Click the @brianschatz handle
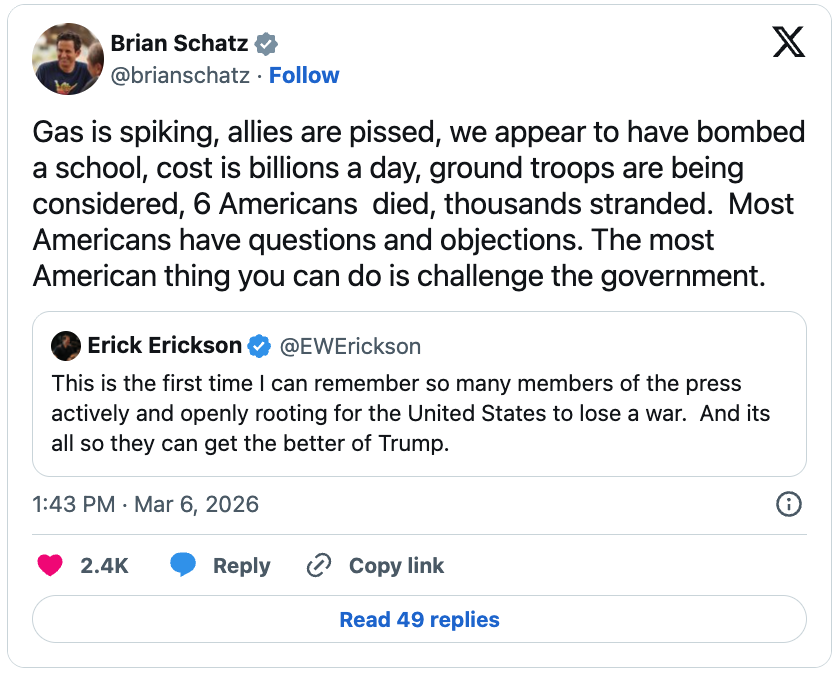 click(180, 76)
